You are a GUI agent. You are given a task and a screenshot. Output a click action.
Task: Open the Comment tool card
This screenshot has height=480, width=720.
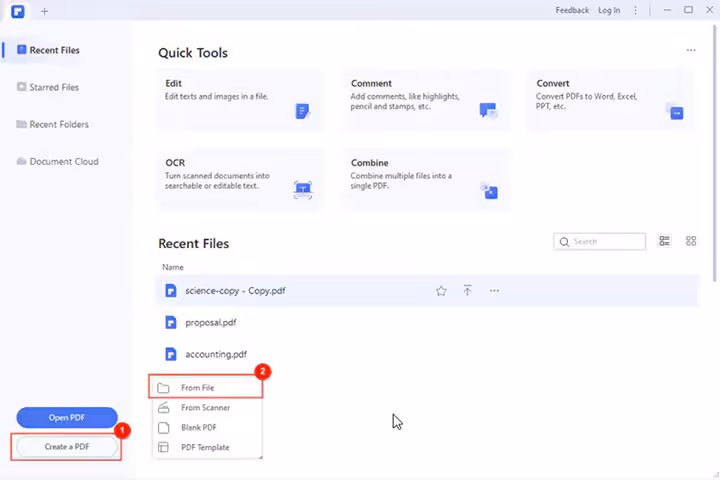[424, 98]
